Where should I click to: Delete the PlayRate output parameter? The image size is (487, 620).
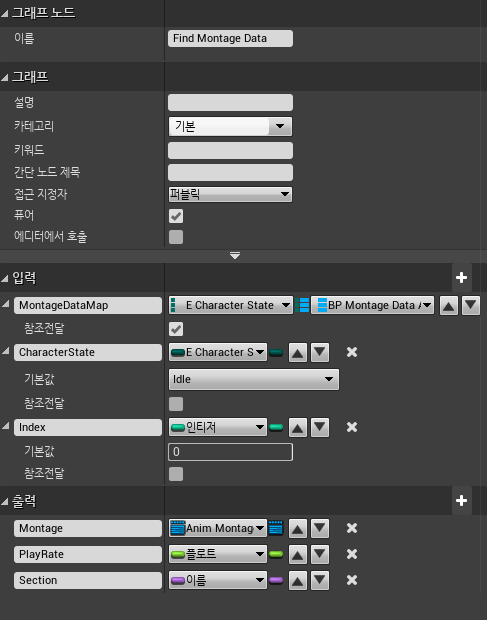coord(352,554)
